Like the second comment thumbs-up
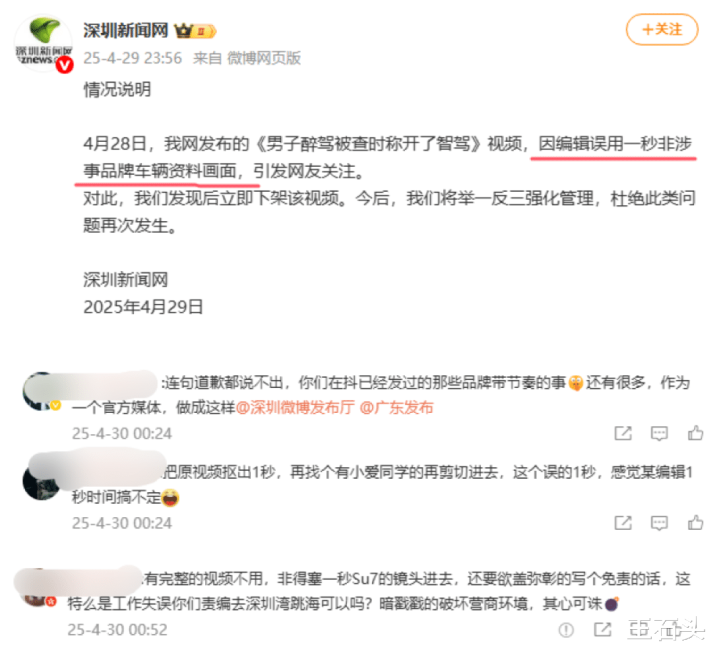 pos(695,522)
